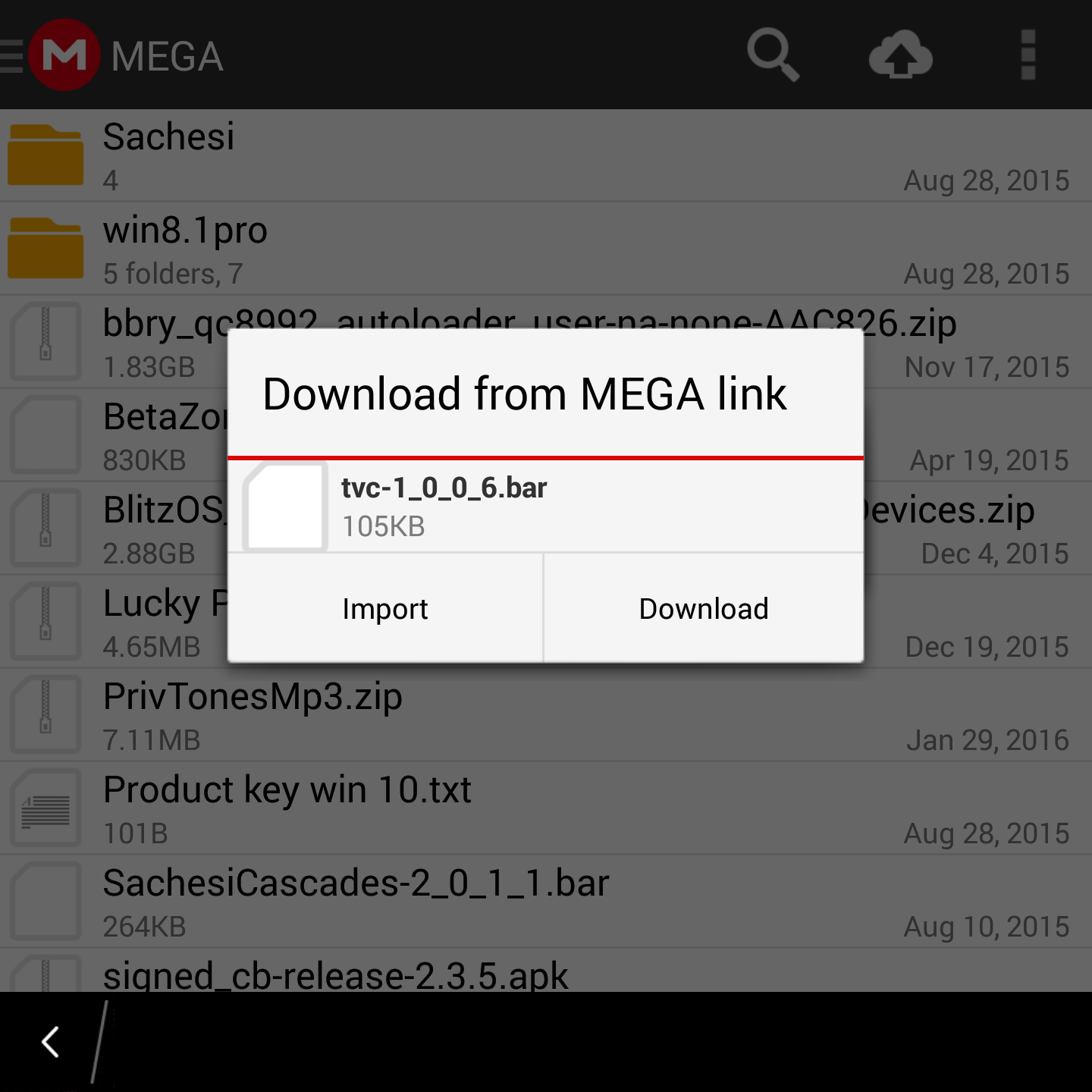Tap the tvc-1_0_0_6.bar filename in dialog
1092x1092 pixels.
pos(444,488)
